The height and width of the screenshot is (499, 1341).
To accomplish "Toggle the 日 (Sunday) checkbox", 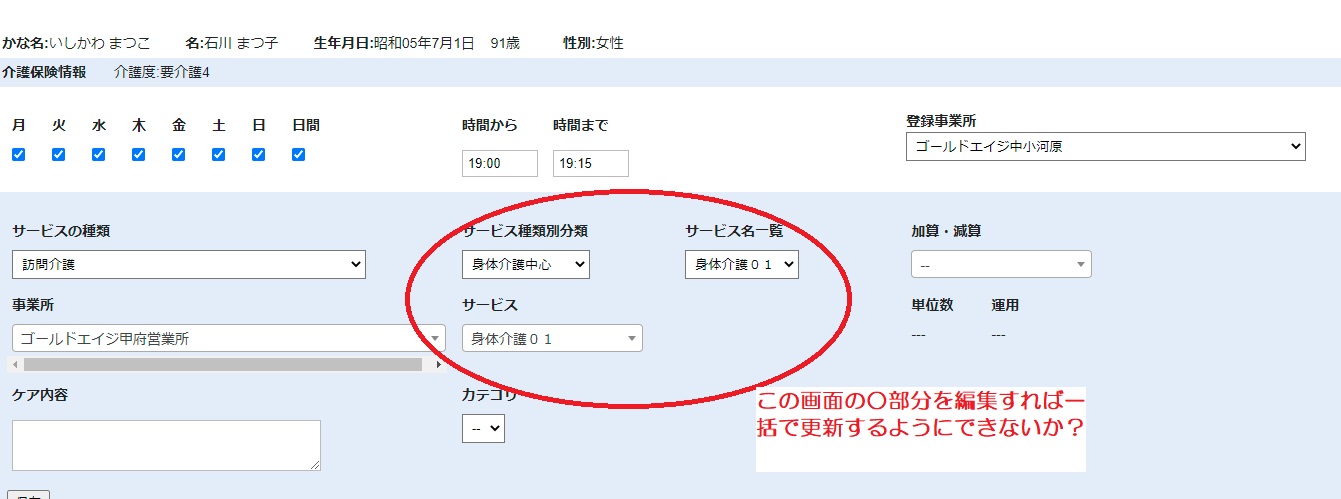I will tap(258, 155).
